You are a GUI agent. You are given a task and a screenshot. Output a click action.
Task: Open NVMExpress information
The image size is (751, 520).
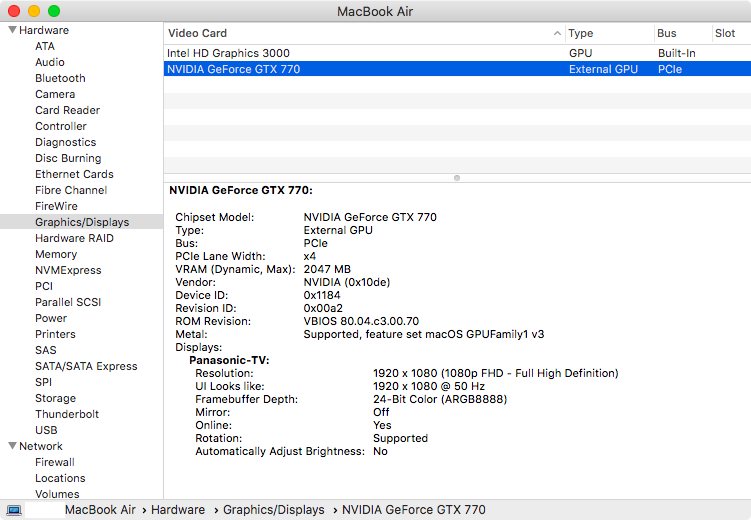[x=68, y=270]
